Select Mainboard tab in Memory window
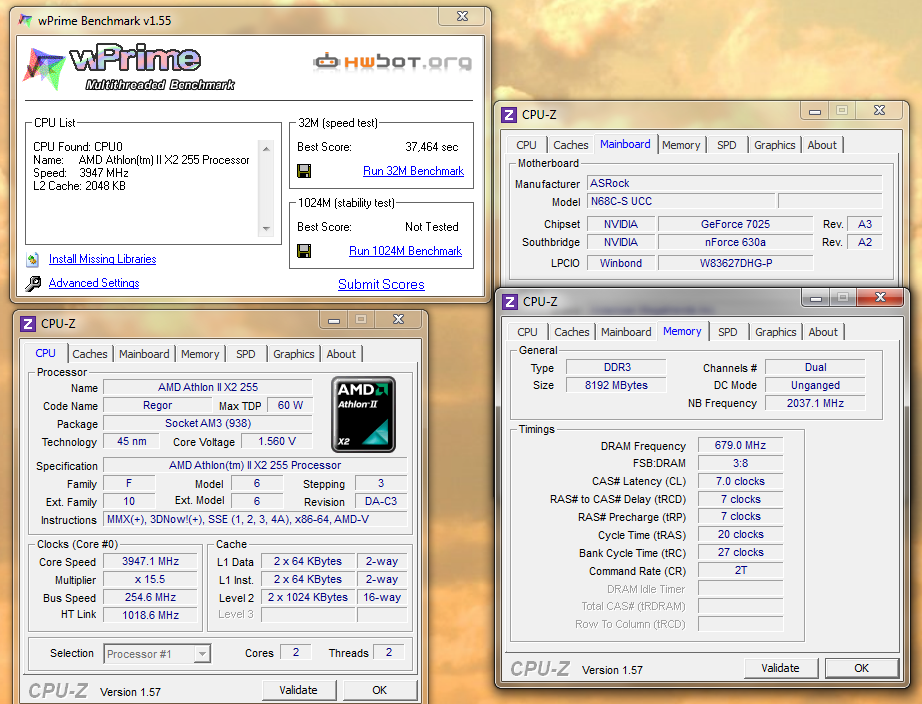This screenshot has width=922, height=704. (626, 332)
